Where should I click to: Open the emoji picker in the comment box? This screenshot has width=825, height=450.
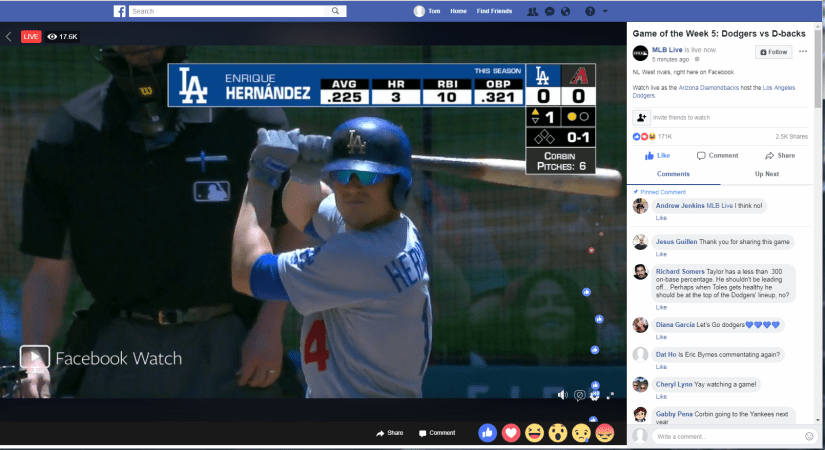(x=809, y=436)
